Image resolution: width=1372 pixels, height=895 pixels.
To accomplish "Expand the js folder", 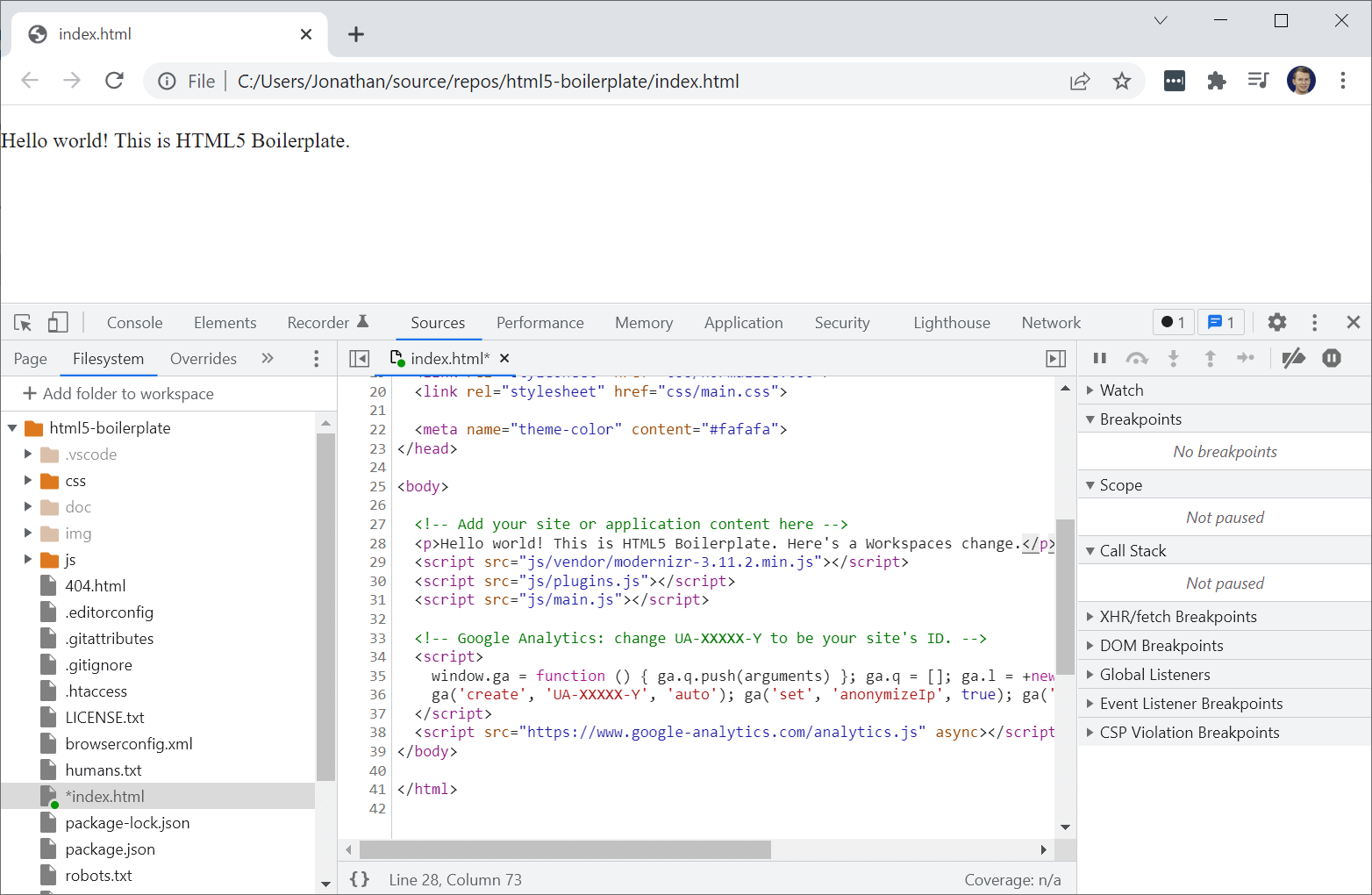I will pyautogui.click(x=27, y=559).
